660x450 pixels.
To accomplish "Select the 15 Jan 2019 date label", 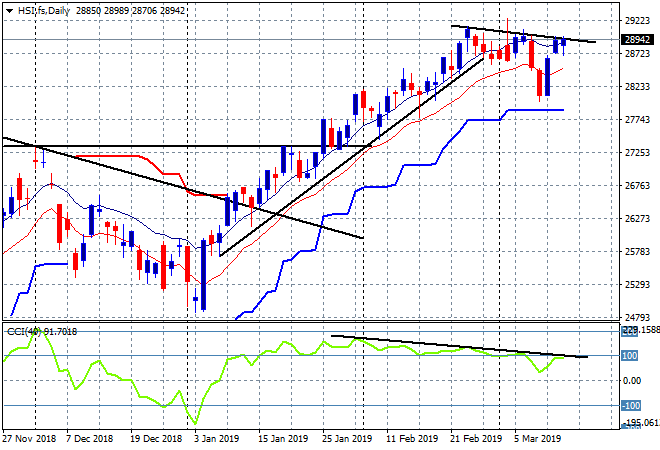I will click(283, 439).
